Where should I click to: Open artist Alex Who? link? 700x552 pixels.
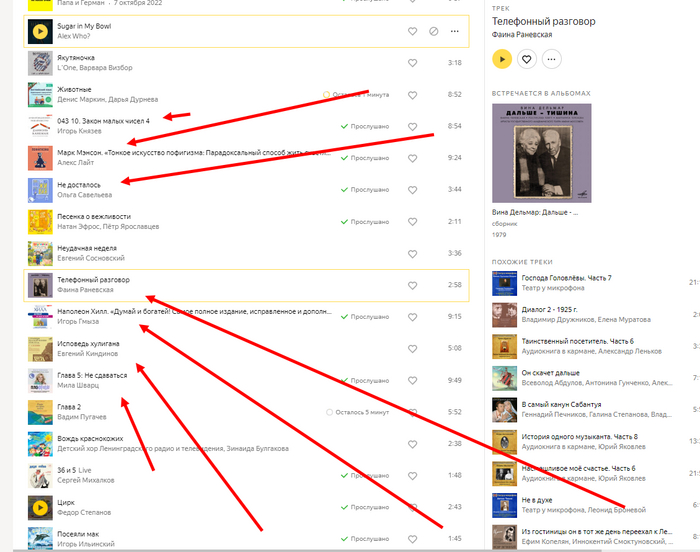(74, 36)
